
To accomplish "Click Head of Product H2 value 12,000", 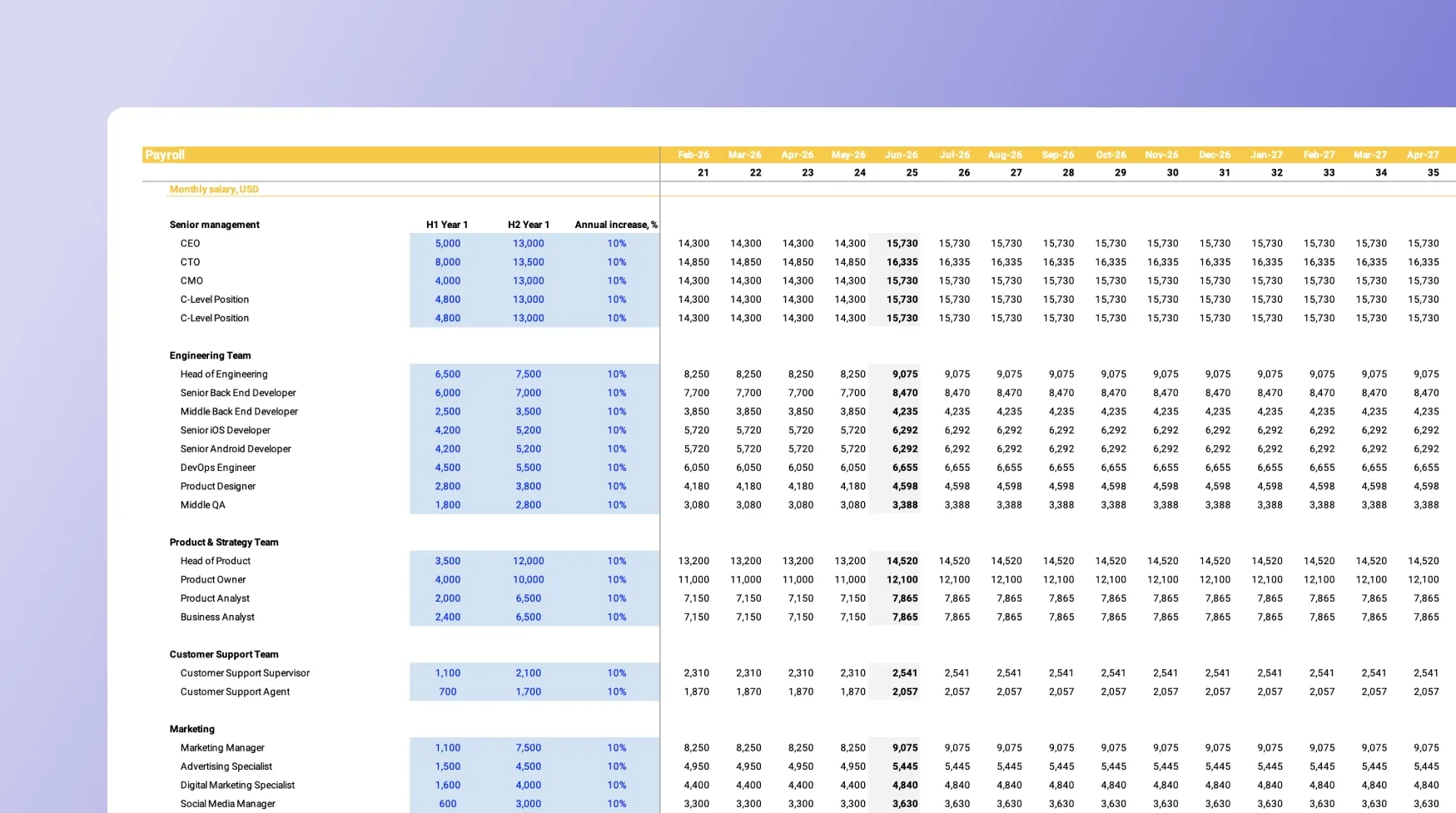I will (528, 561).
